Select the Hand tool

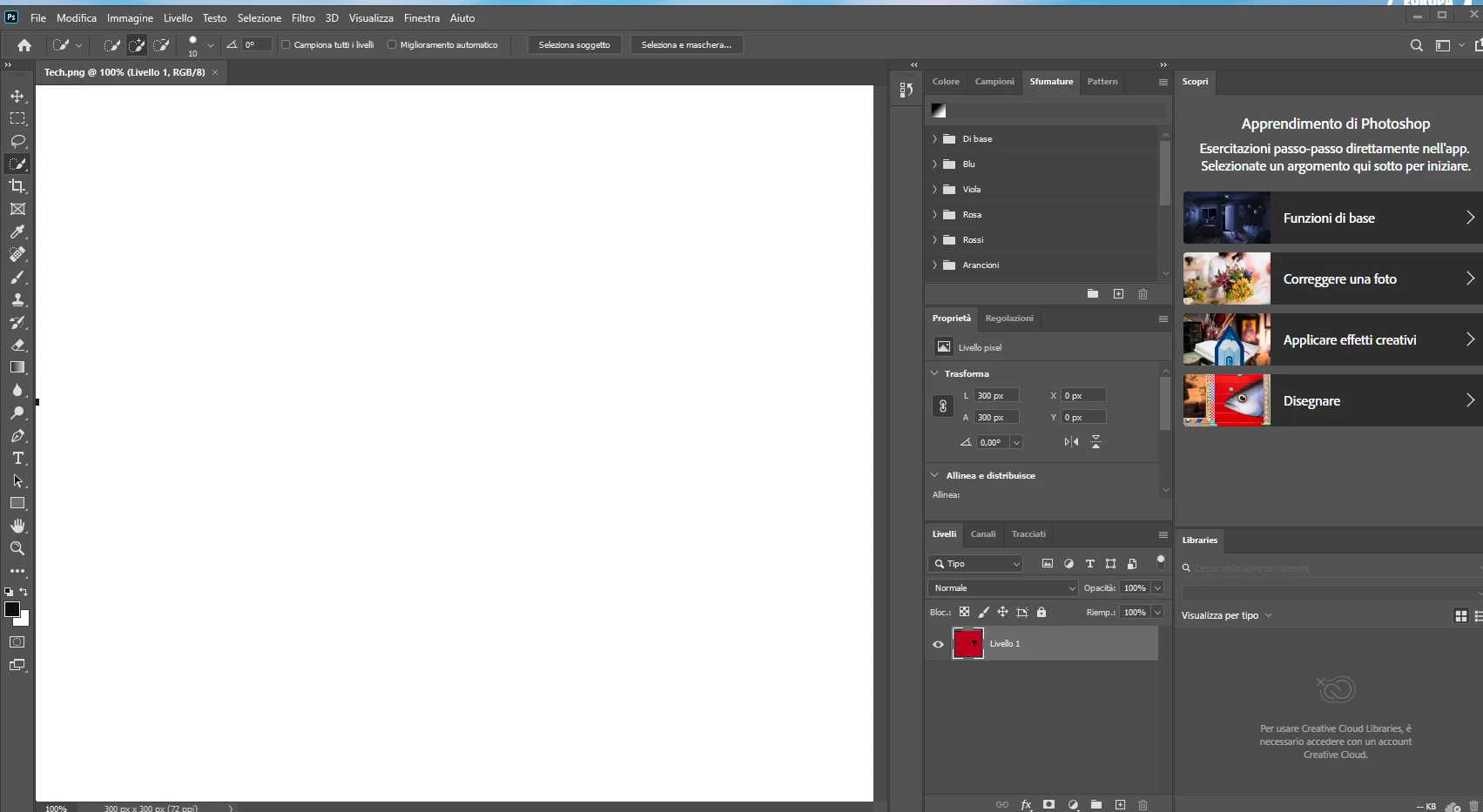click(x=17, y=526)
